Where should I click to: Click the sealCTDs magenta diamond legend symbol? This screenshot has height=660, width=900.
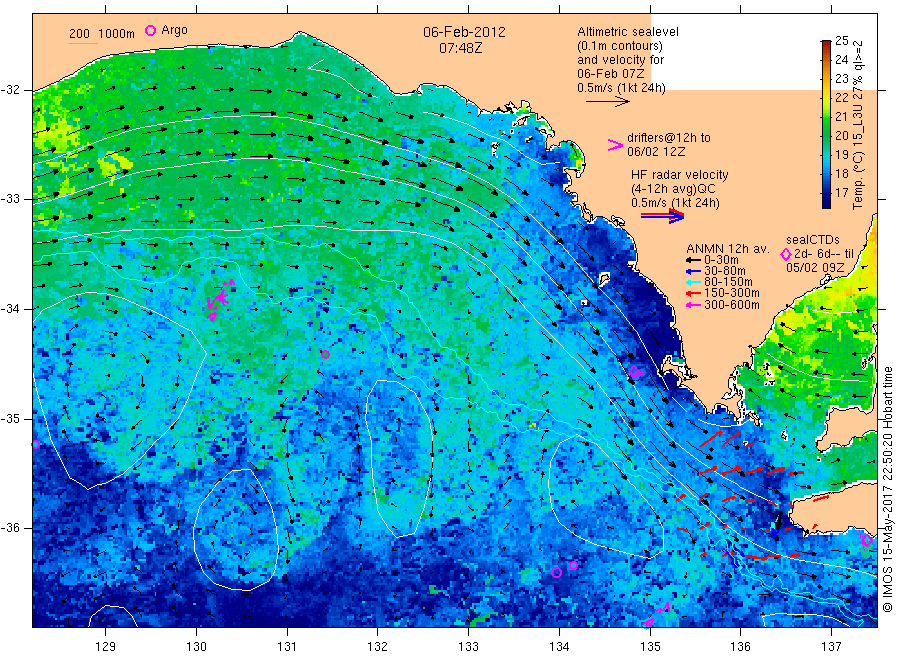tap(786, 254)
